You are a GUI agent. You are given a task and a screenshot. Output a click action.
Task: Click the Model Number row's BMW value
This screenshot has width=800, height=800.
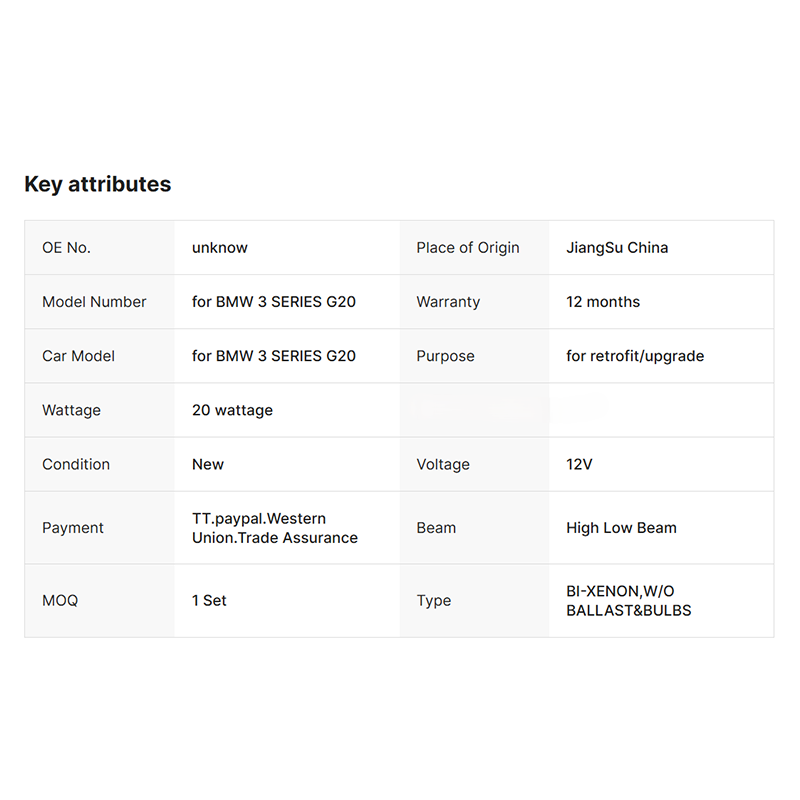(274, 302)
